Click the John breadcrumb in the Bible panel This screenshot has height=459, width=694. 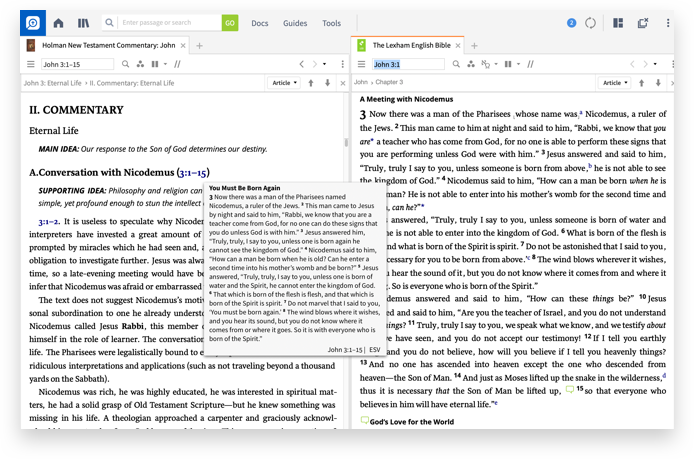[x=361, y=82]
